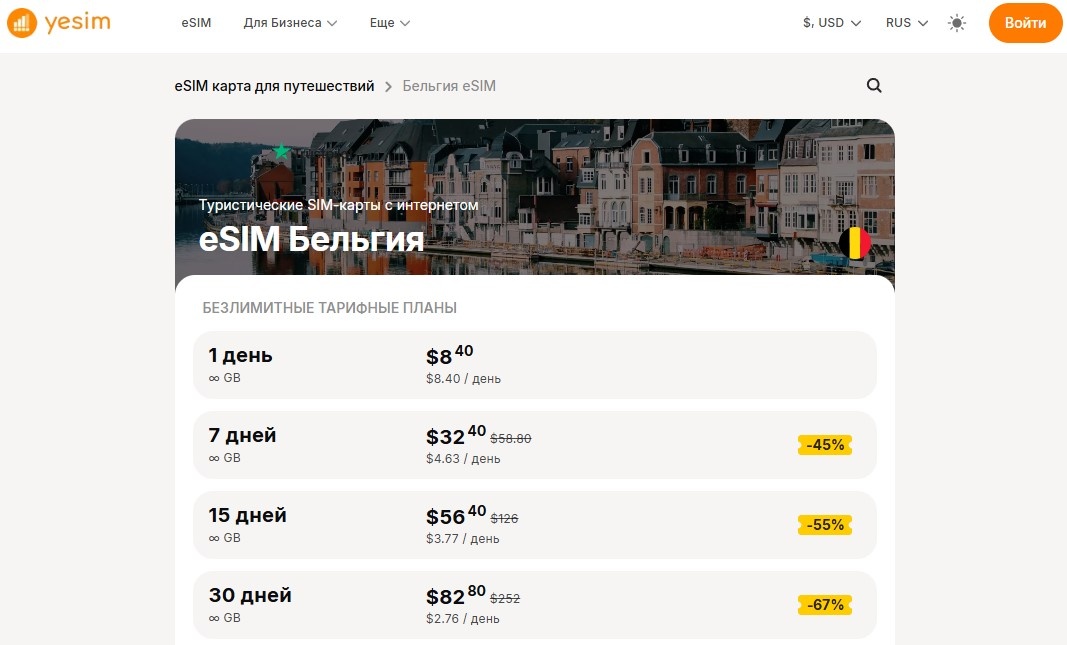This screenshot has height=645, width=1067.
Task: Open the USD currency dropdown
Action: point(831,23)
